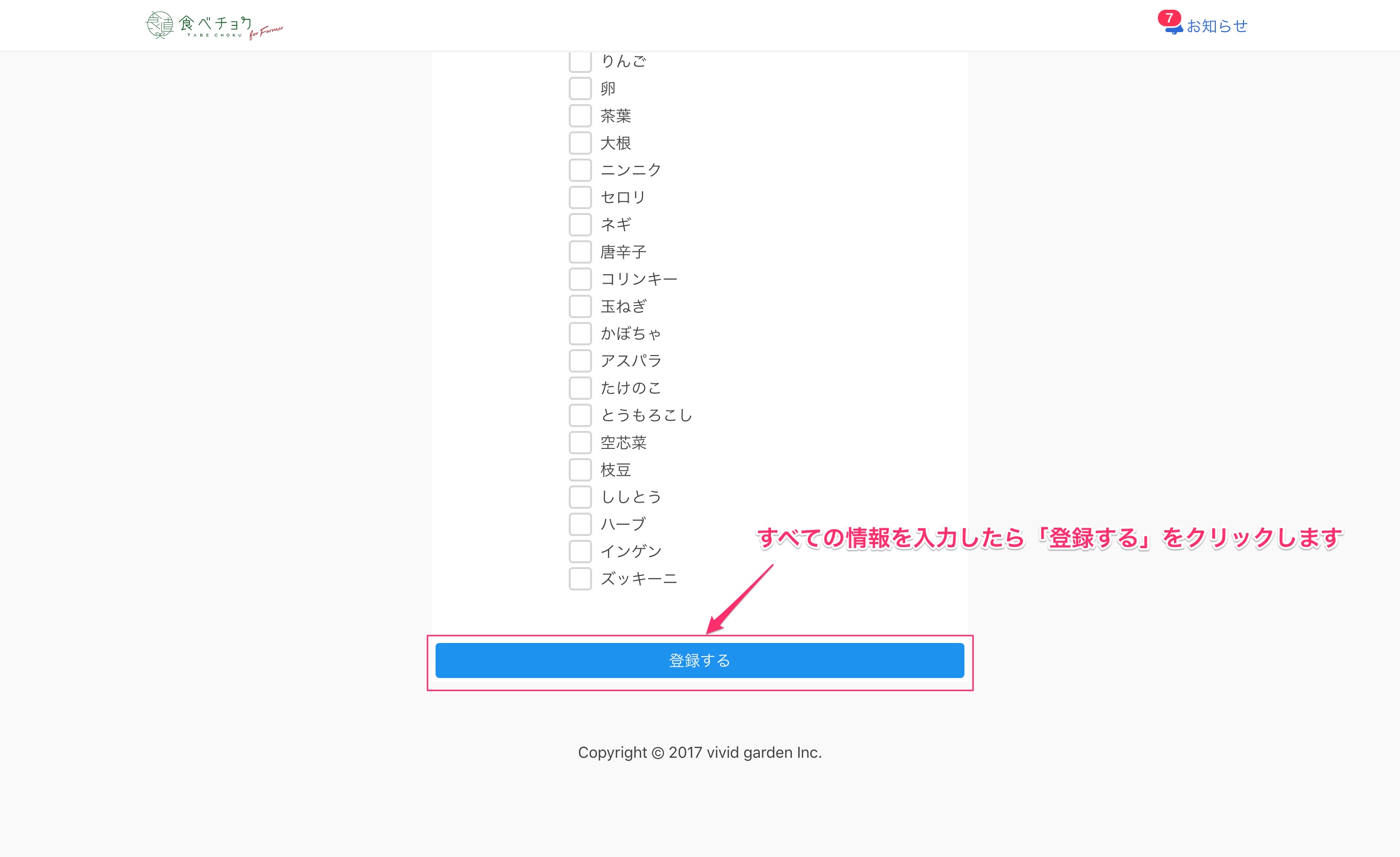
Task: Enable the 玉ねぎ checkbox
Action: click(x=580, y=306)
